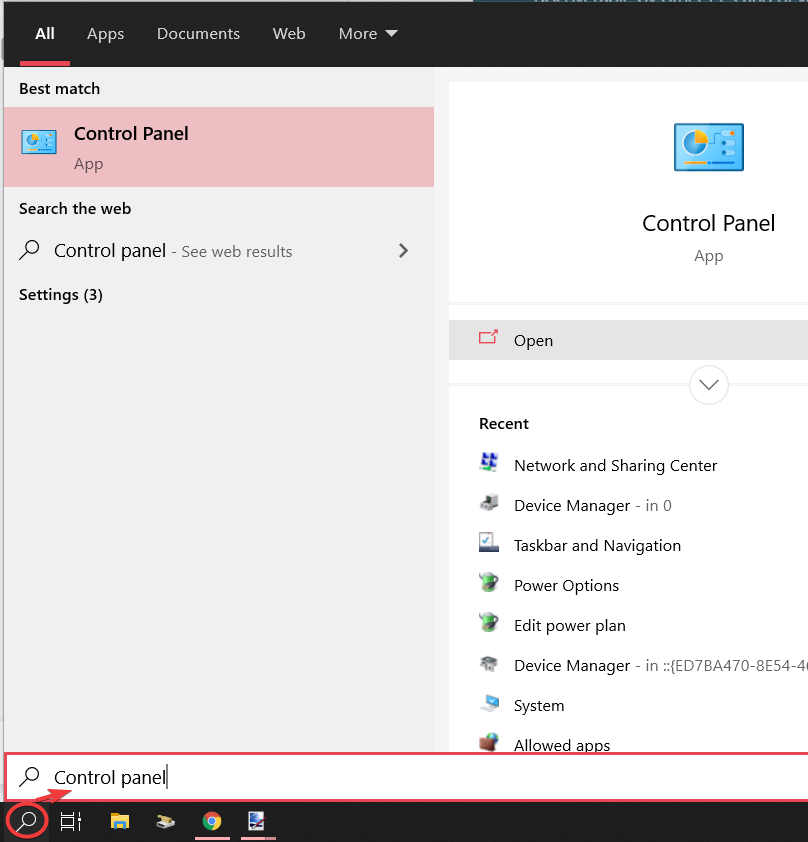Open Network and Sharing Center recent item
The height and width of the screenshot is (842, 808).
615,466
